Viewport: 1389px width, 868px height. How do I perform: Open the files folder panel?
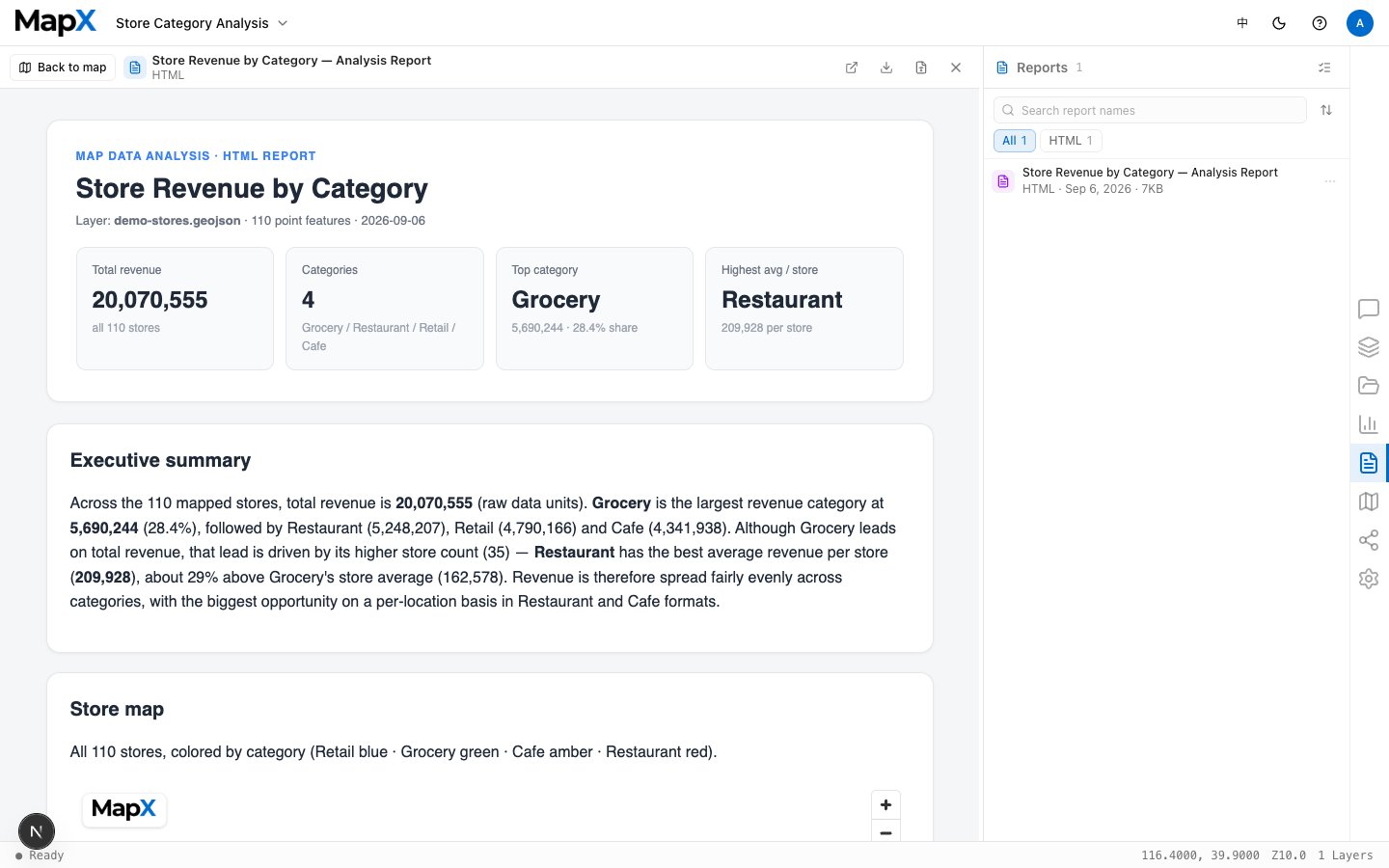1369,386
